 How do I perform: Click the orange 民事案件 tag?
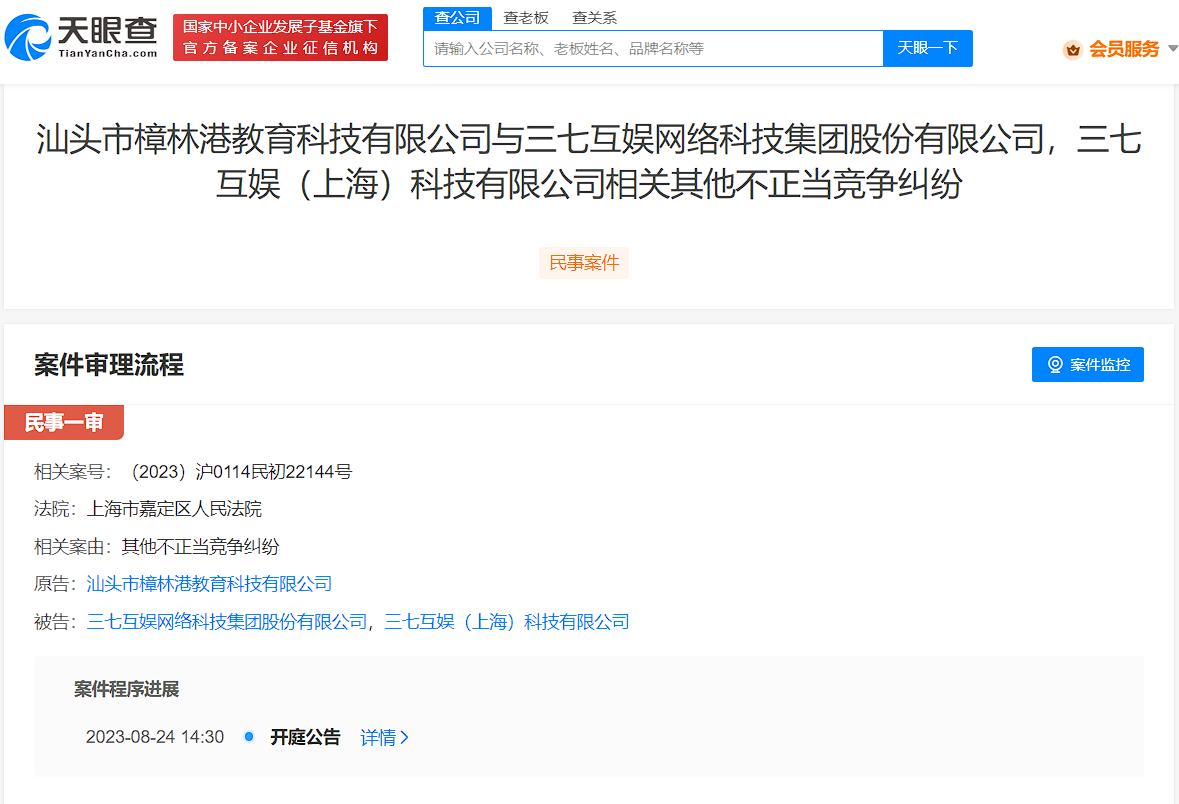click(x=584, y=263)
